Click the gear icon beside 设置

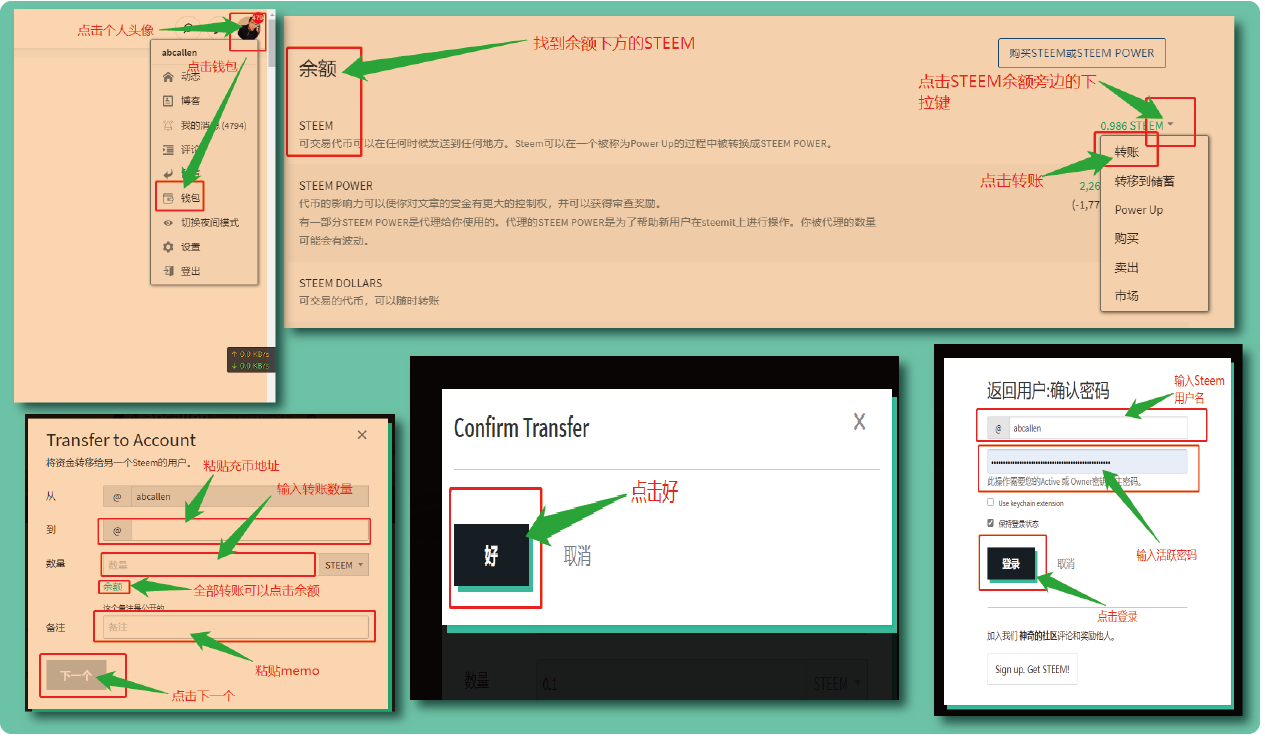[x=168, y=247]
